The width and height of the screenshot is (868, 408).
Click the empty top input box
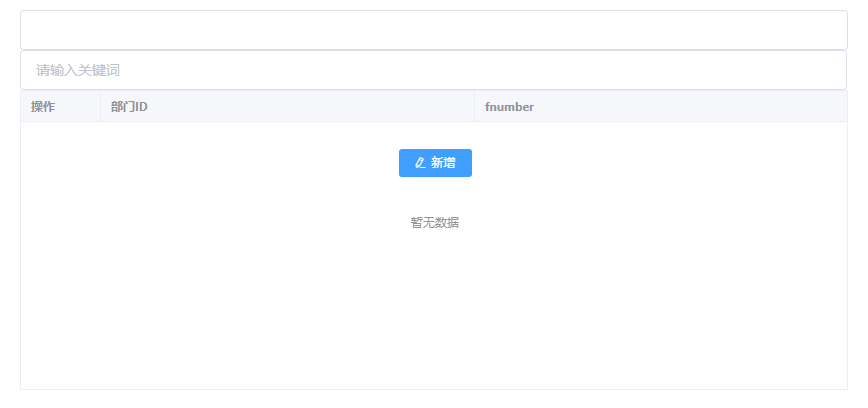point(433,30)
